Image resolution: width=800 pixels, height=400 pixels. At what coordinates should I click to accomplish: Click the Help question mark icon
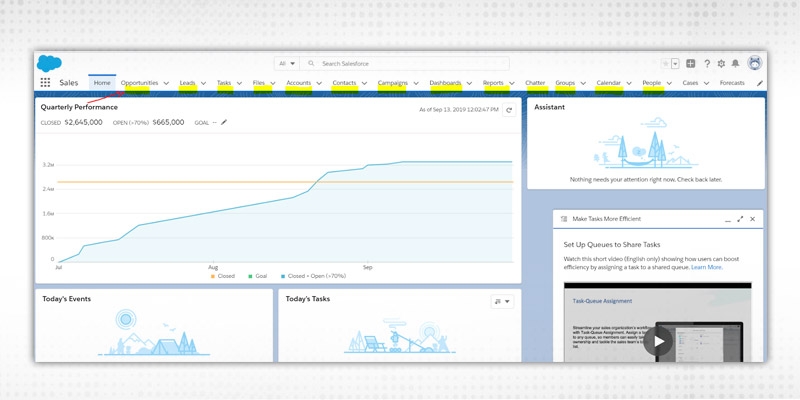[x=707, y=63]
